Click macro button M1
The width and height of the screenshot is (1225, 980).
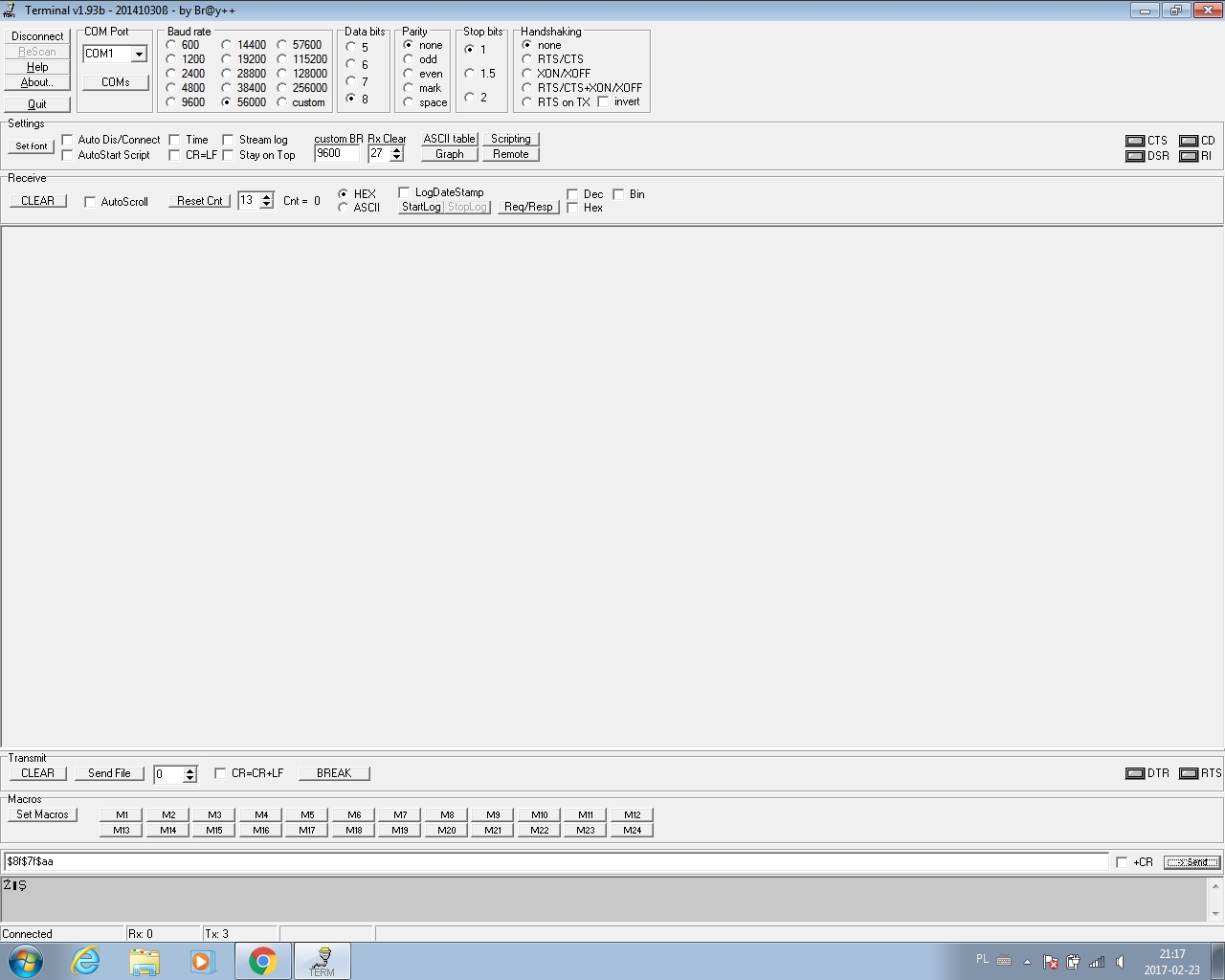pos(122,814)
